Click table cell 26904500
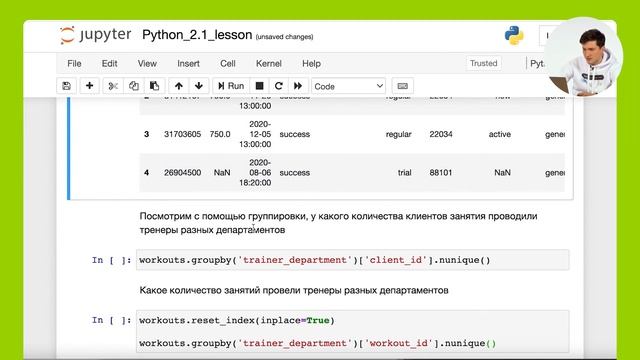Image resolution: width=640 pixels, height=360 pixels. point(182,173)
